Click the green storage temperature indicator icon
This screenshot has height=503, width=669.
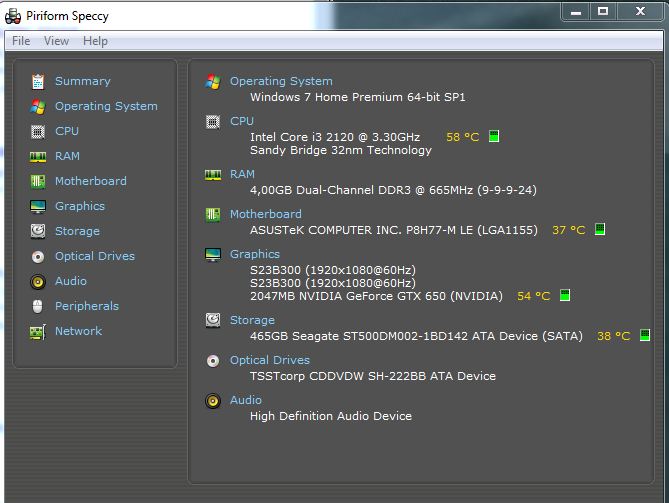point(645,335)
